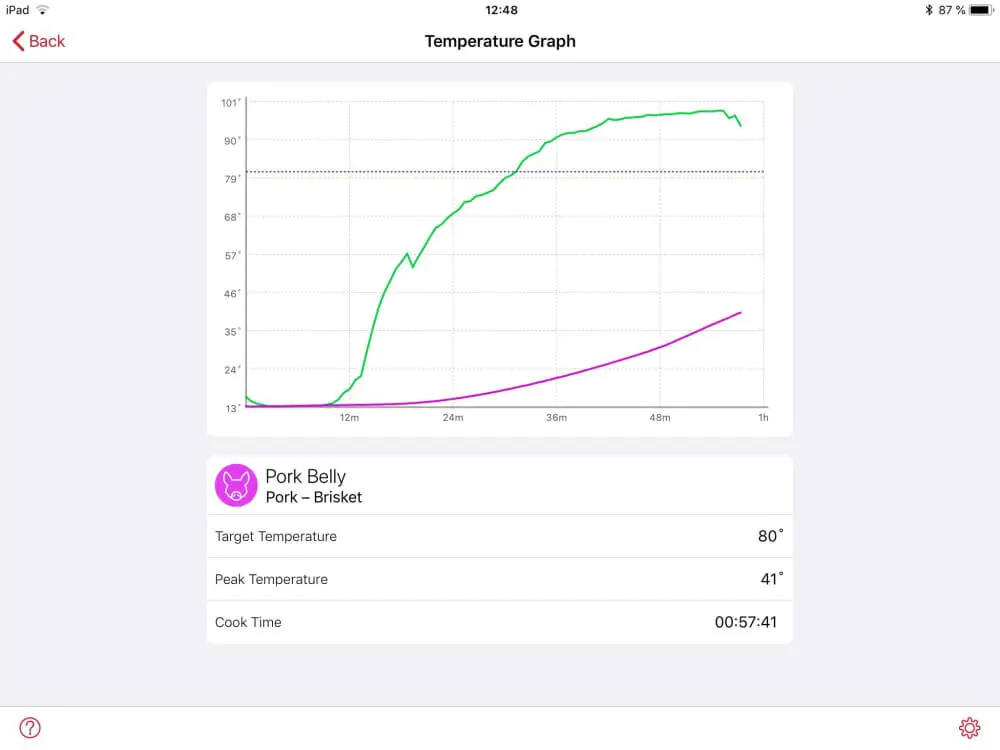Viewport: 1000px width, 750px height.
Task: Tap the Temperature Graph title
Action: click(x=500, y=41)
